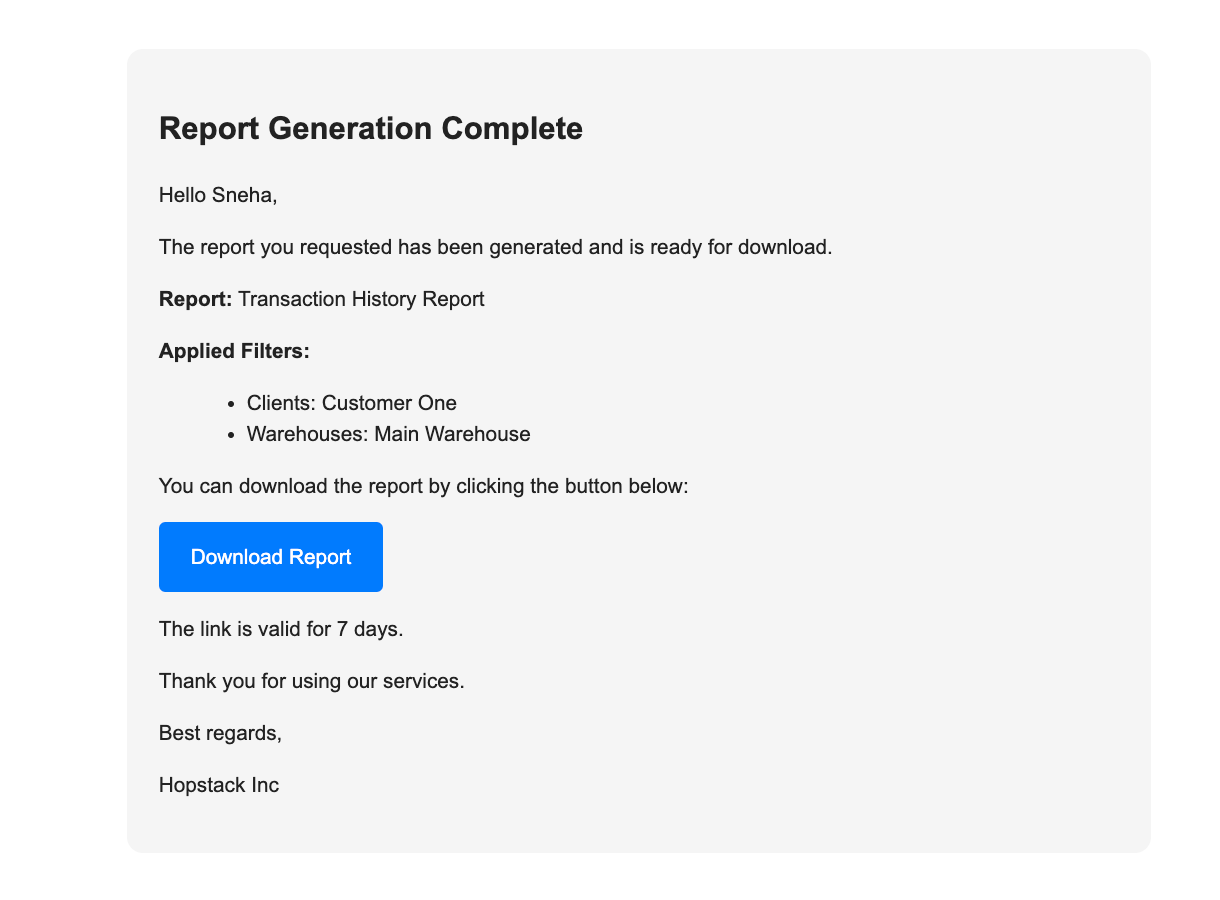Click the bold "Applied Filters:" label
Screen dimensions: 1220x900
tap(234, 351)
